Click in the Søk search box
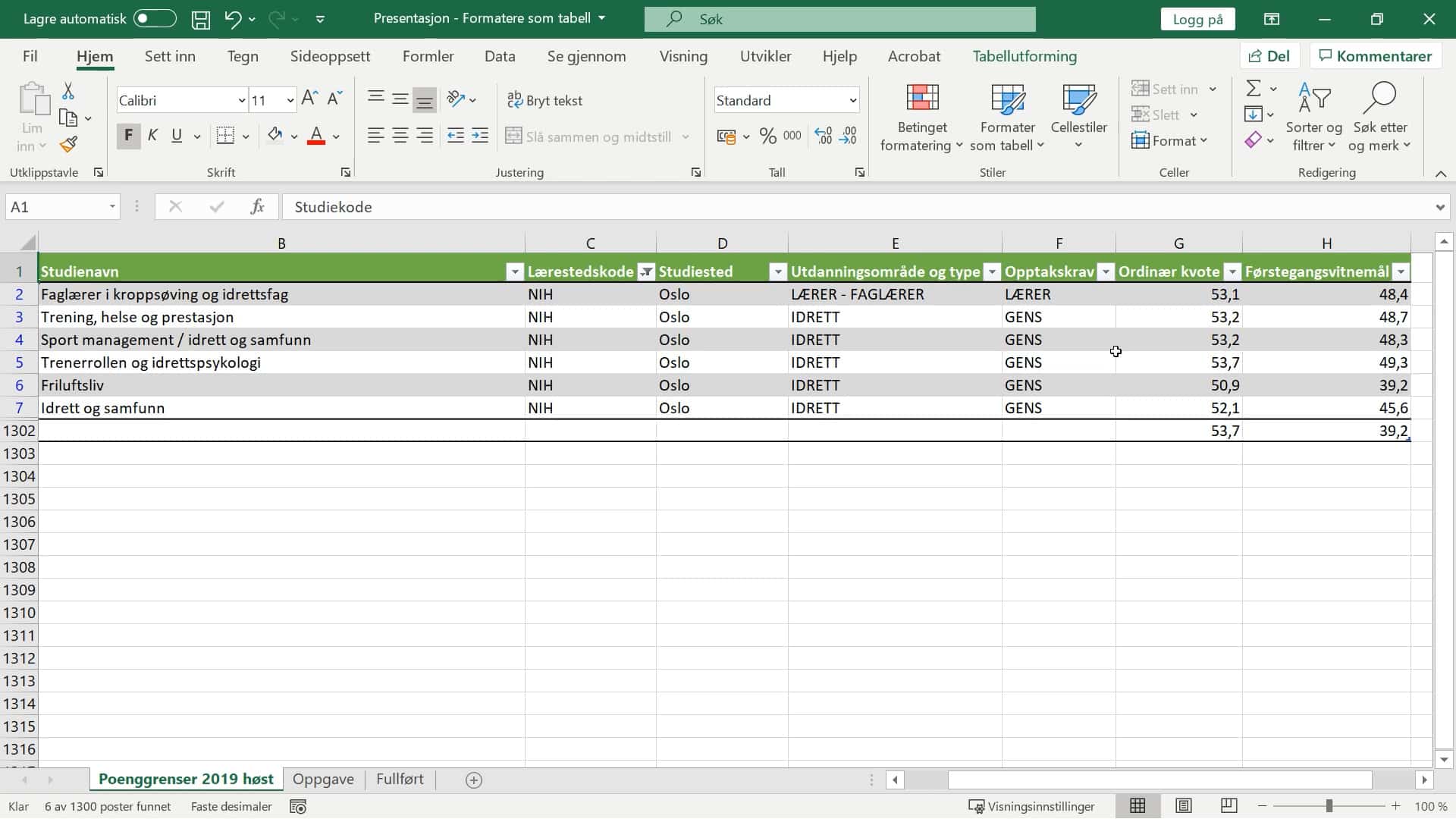Screen dimensions: 1456x819 click(839, 19)
